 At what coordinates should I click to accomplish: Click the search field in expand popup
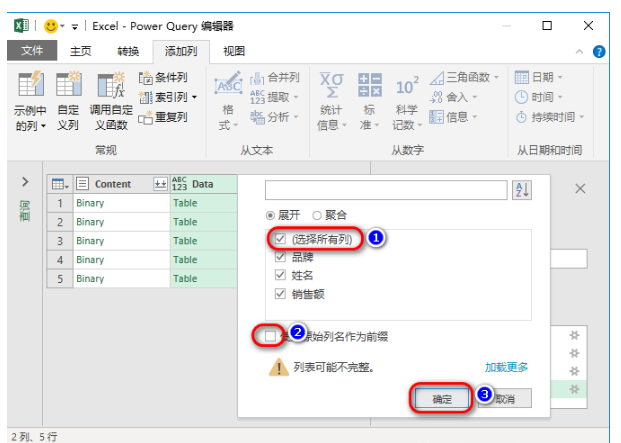point(386,190)
